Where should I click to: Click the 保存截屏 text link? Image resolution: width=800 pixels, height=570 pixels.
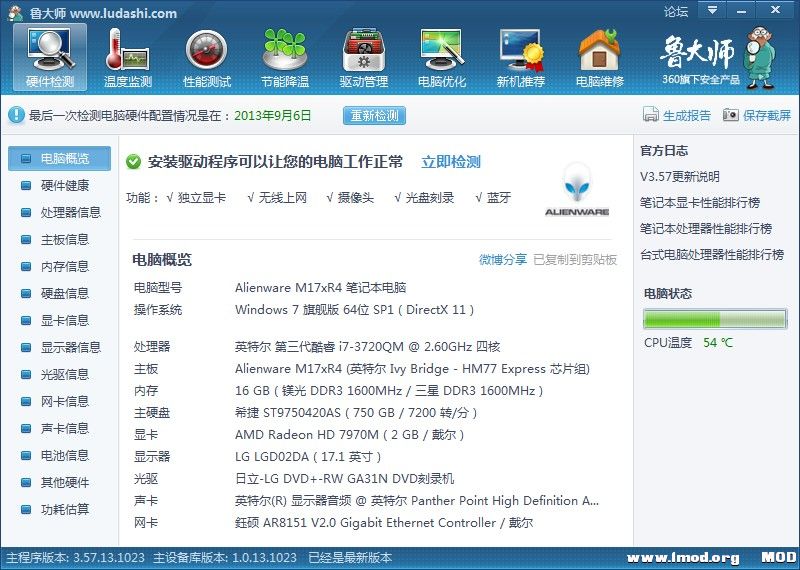point(767,115)
